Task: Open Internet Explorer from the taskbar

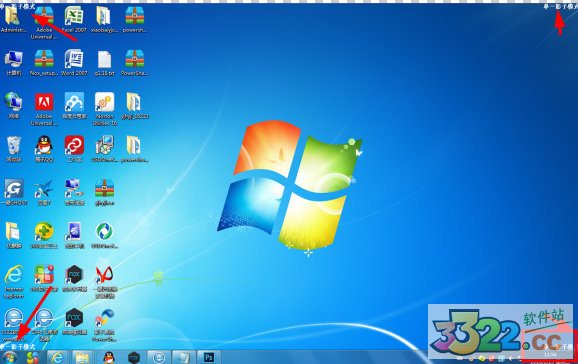Action: 57,357
